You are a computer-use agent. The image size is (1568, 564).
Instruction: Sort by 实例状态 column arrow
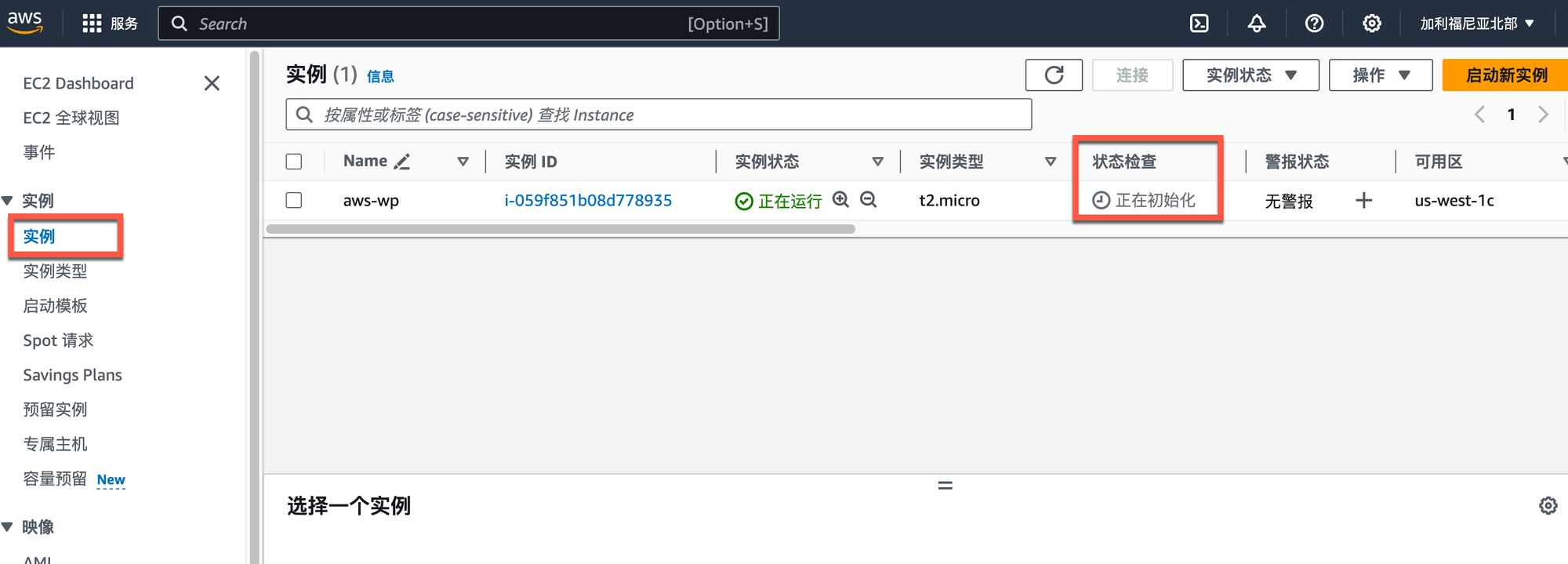[x=877, y=162]
